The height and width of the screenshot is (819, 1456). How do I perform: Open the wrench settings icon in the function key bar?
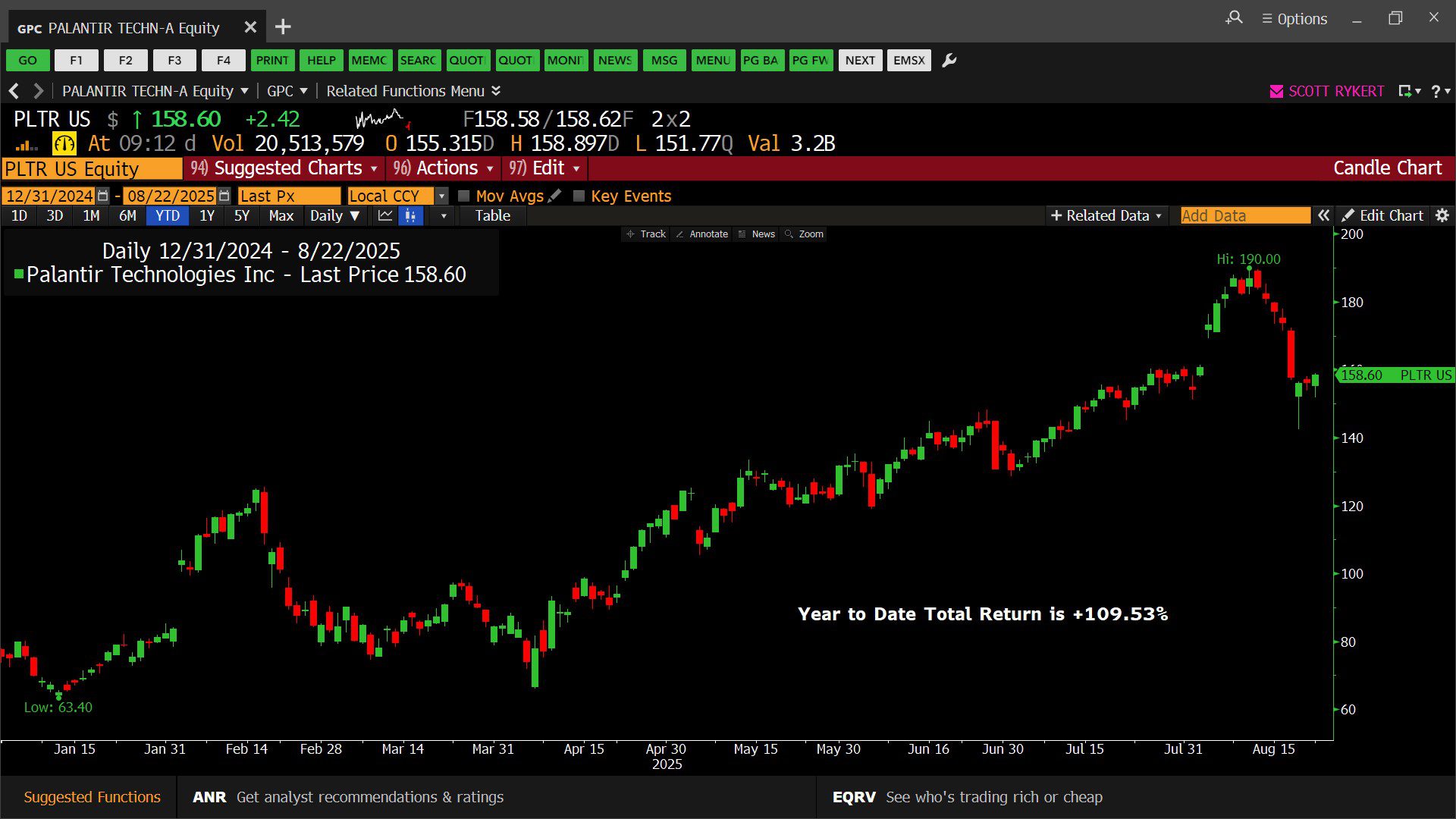pos(949,61)
